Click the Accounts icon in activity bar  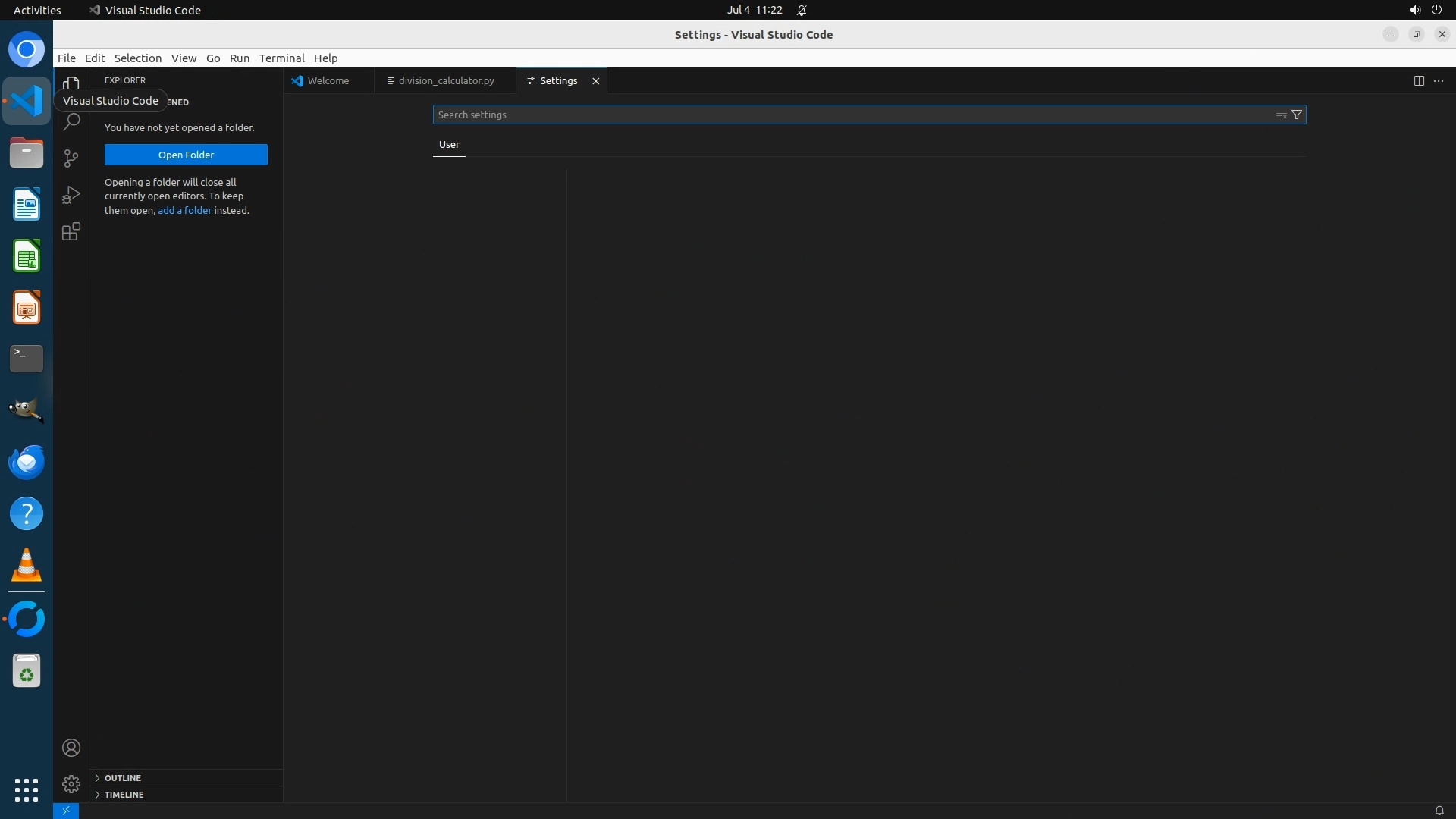[71, 748]
